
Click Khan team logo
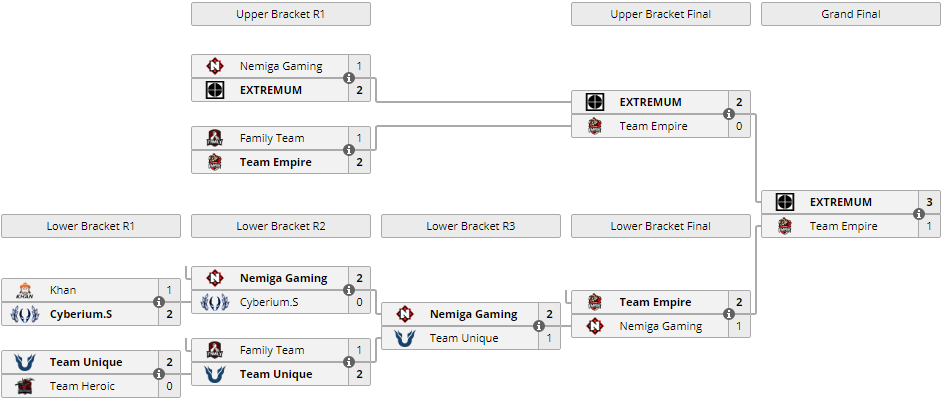tap(25, 290)
